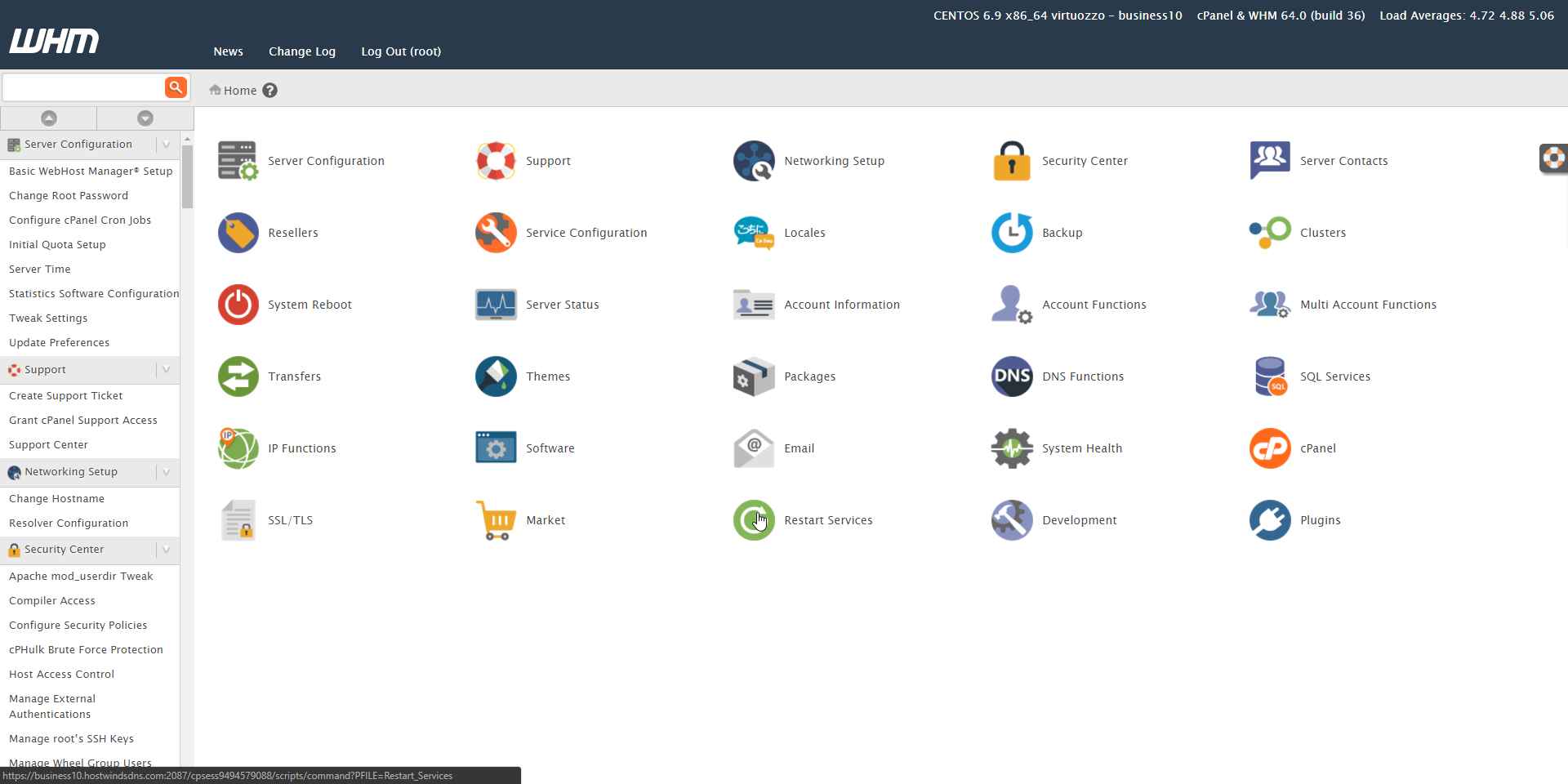1568x784 pixels.
Task: Open the Backup clock icon
Action: pyautogui.click(x=1012, y=233)
